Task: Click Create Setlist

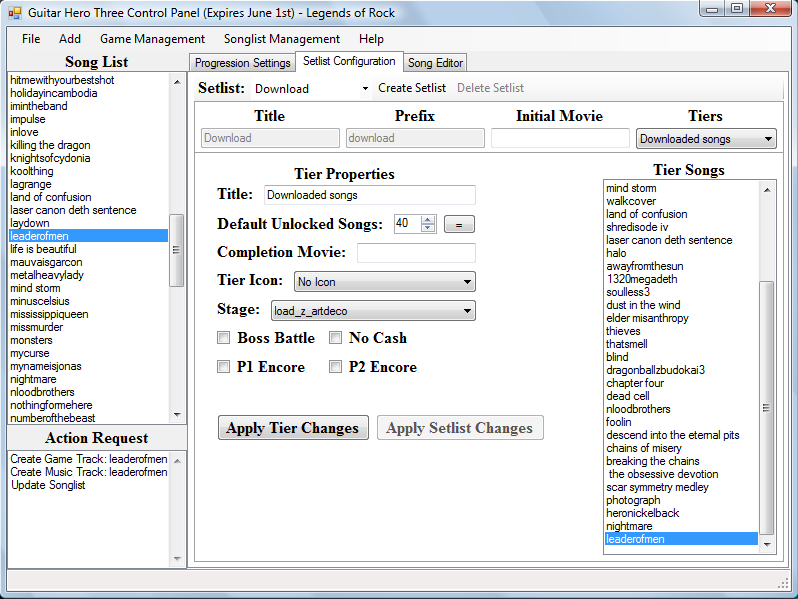Action: tap(412, 88)
